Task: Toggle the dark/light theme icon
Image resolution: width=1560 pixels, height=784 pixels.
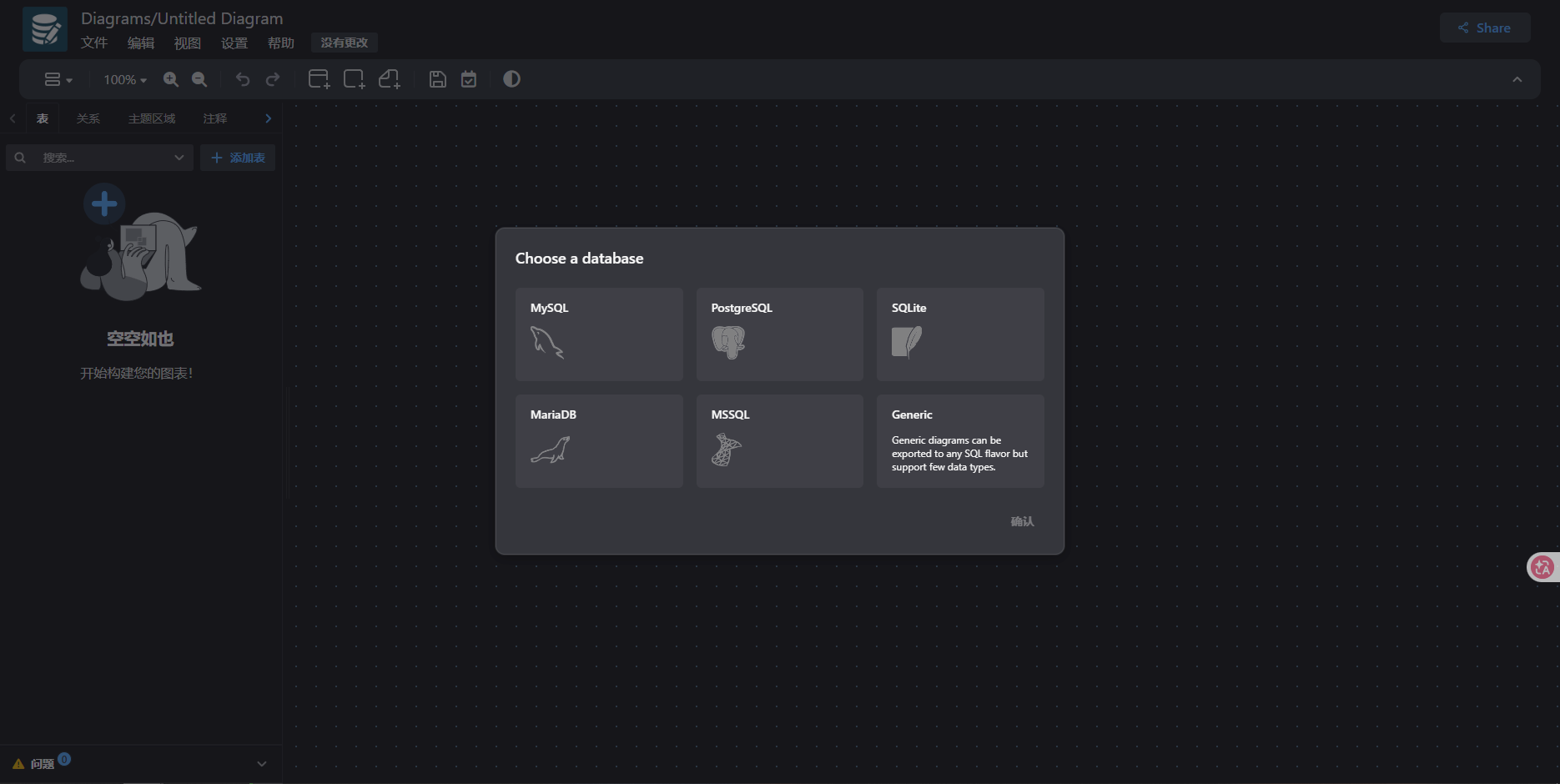Action: (x=511, y=79)
